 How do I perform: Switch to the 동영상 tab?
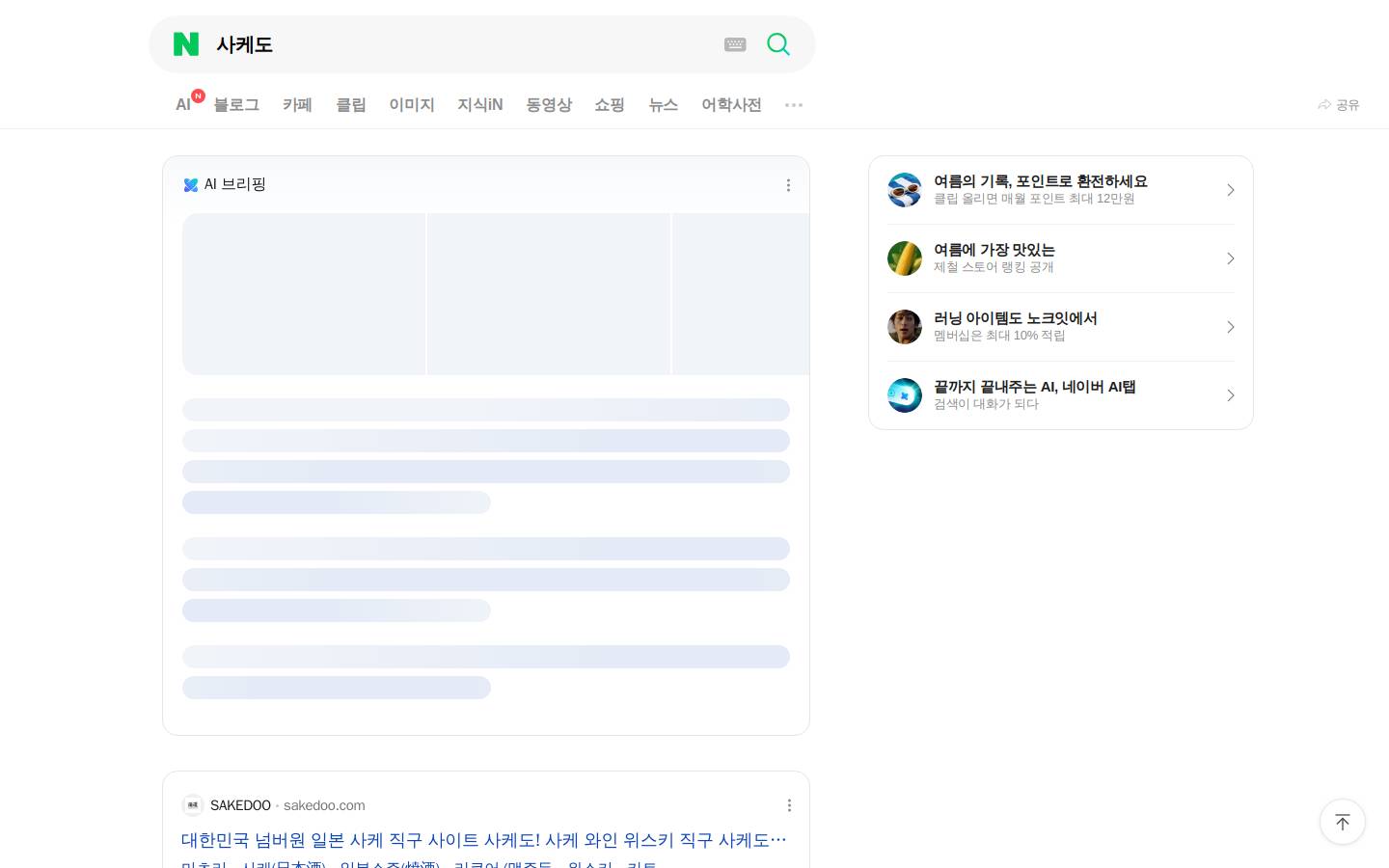click(549, 104)
